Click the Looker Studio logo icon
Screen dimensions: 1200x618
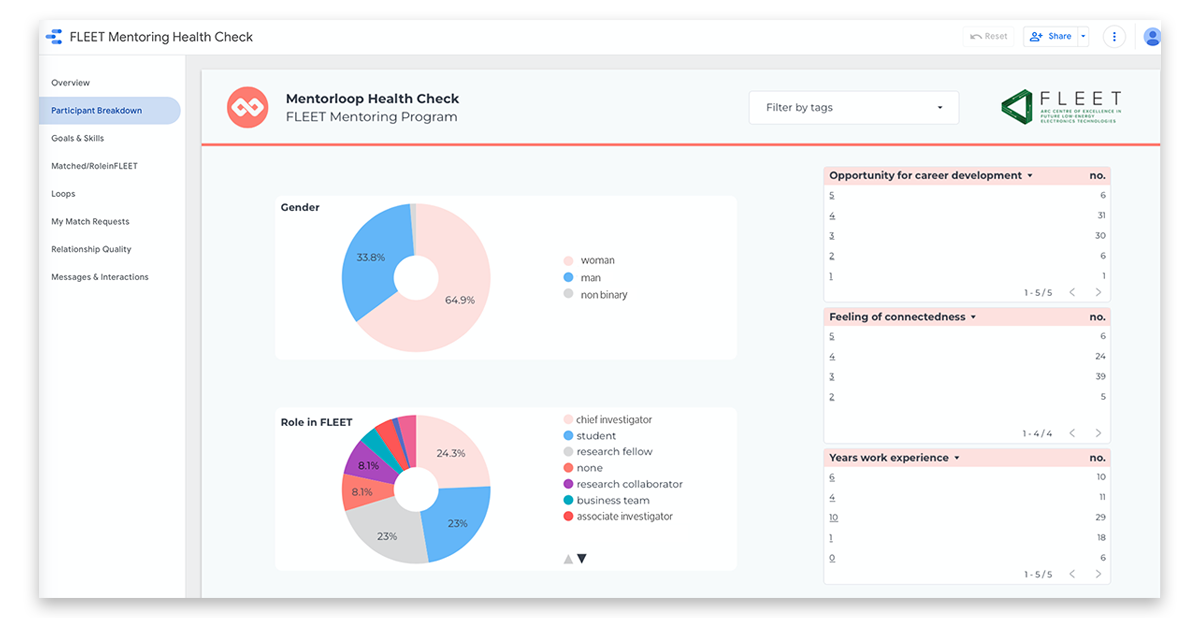click(54, 37)
